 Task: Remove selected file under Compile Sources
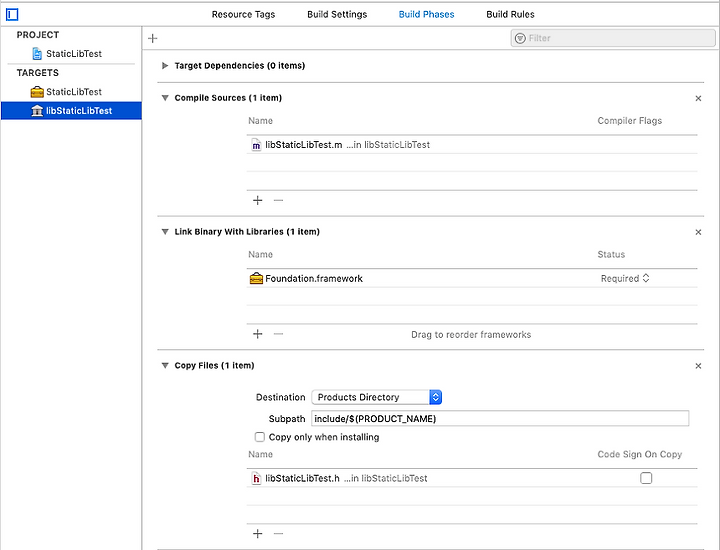pos(278,200)
